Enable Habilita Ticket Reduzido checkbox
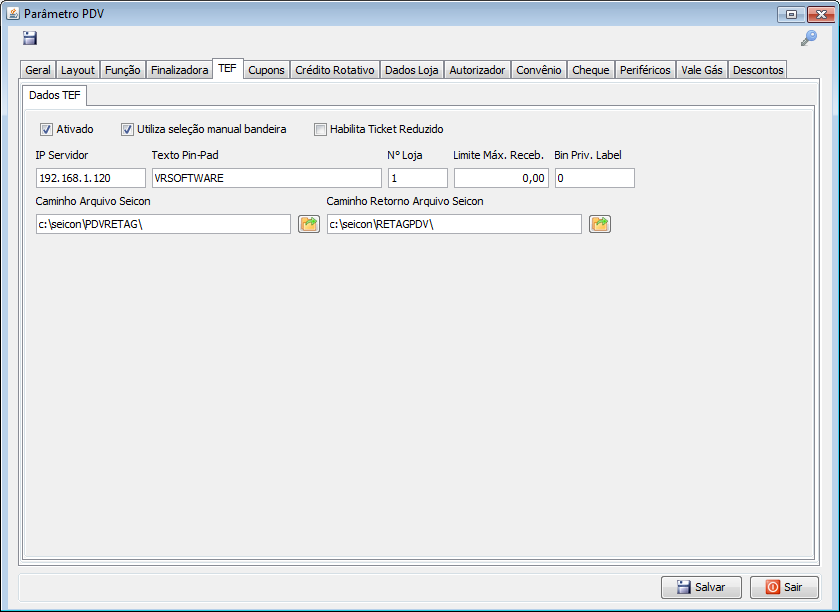 coord(320,129)
